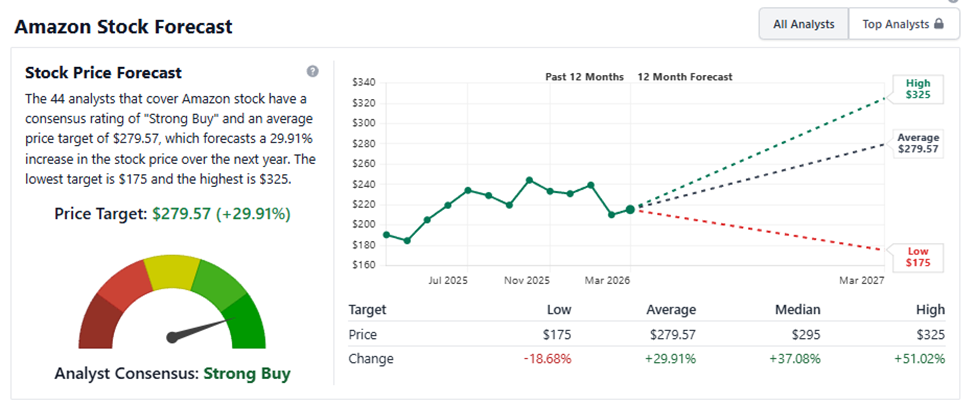Click the Price Target $279.57 text
The width and height of the screenshot is (975, 405).
click(x=170, y=214)
